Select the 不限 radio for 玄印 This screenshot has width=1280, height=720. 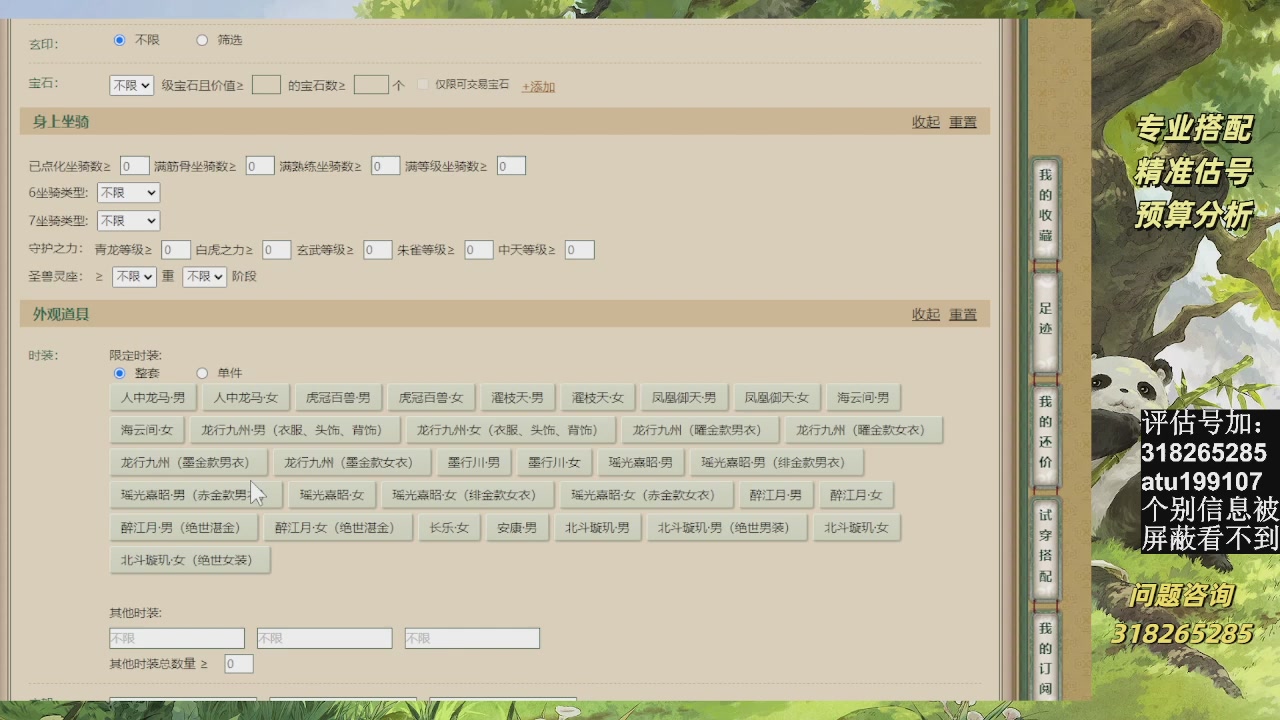(120, 40)
